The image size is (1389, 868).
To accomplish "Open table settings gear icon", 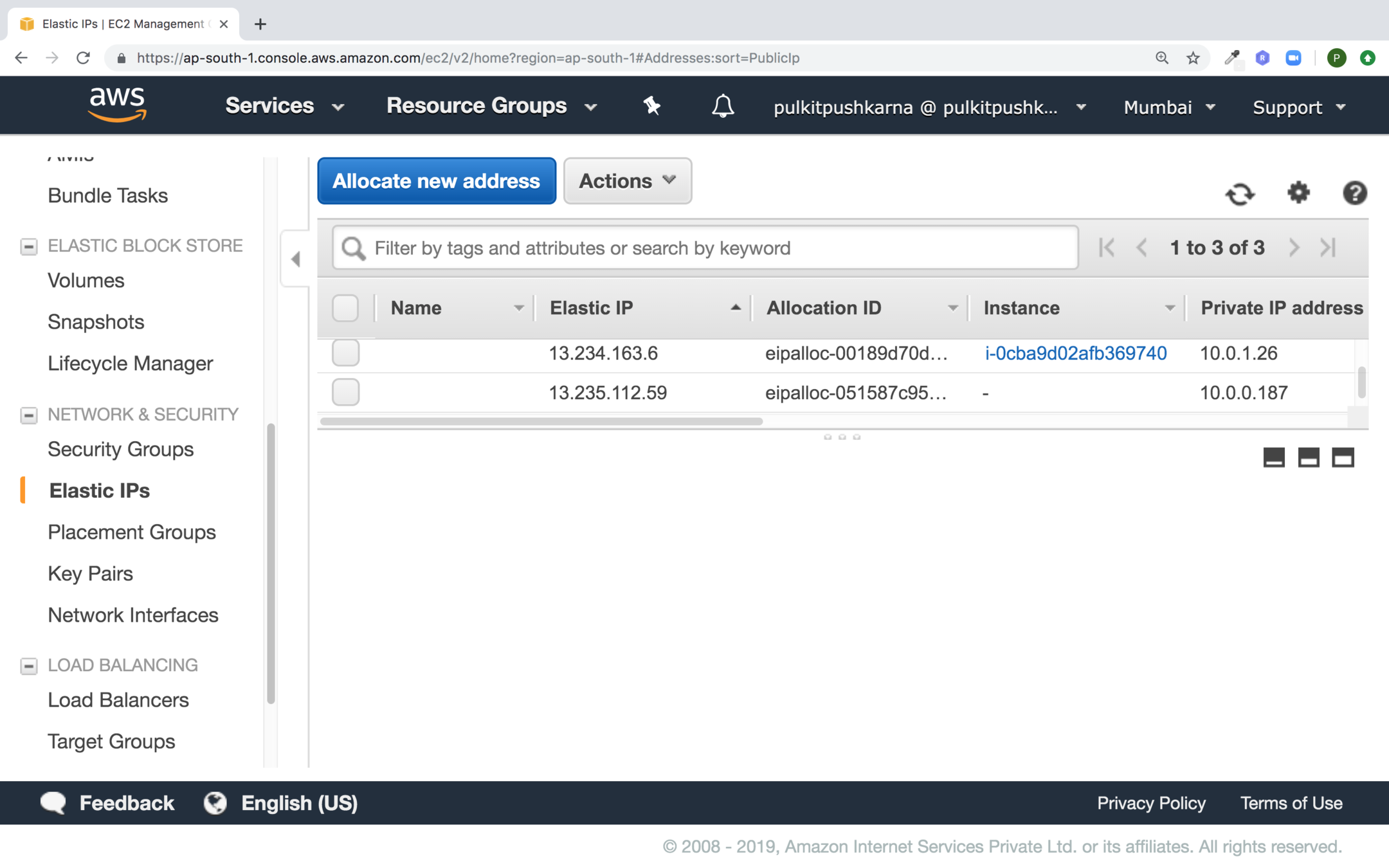I will 1298,192.
